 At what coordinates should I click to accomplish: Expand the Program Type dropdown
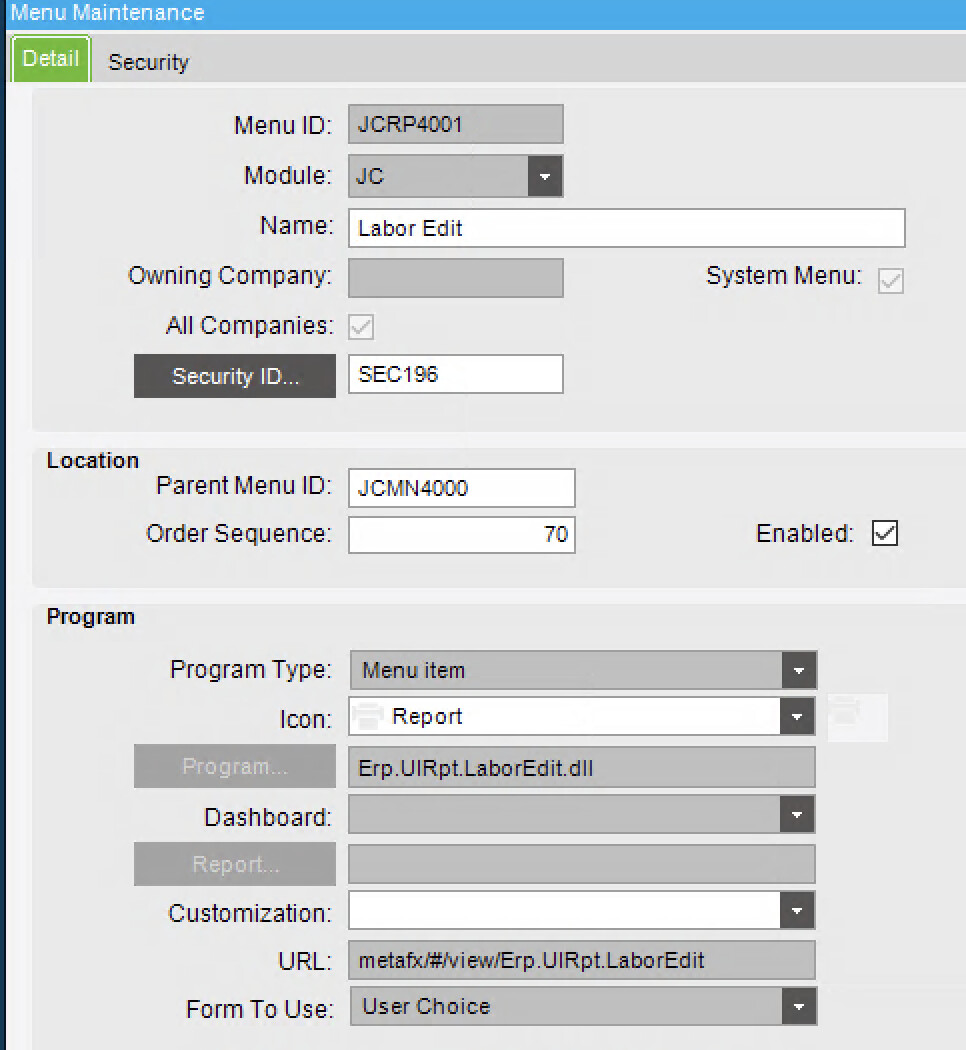798,670
